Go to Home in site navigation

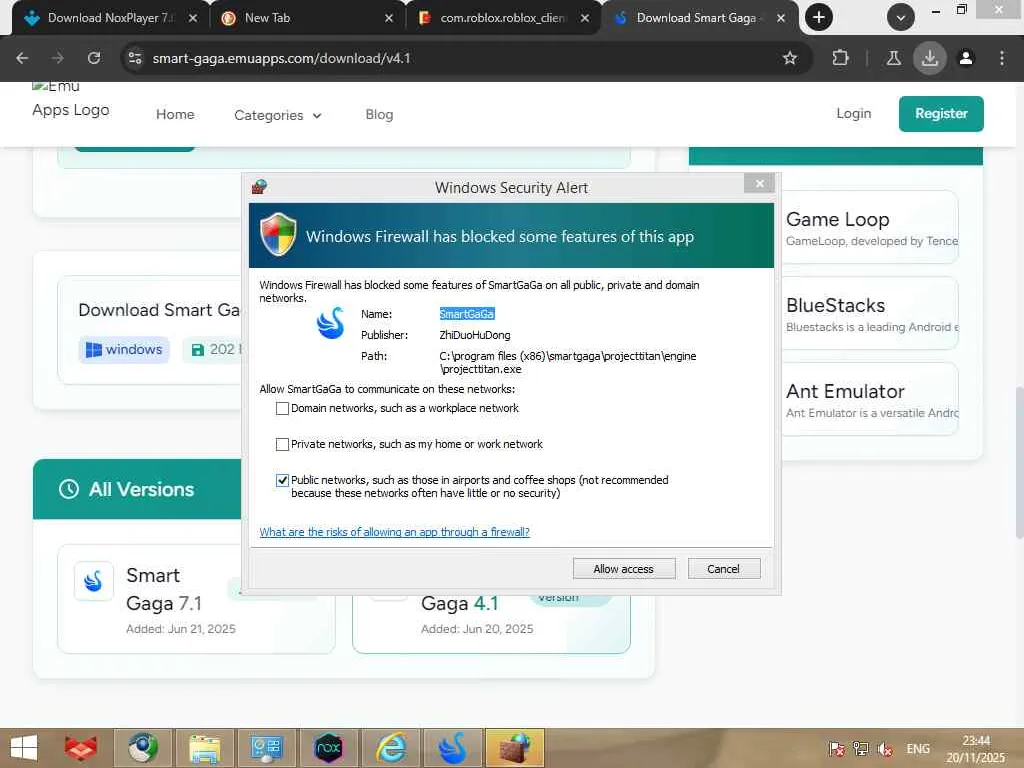coord(175,114)
